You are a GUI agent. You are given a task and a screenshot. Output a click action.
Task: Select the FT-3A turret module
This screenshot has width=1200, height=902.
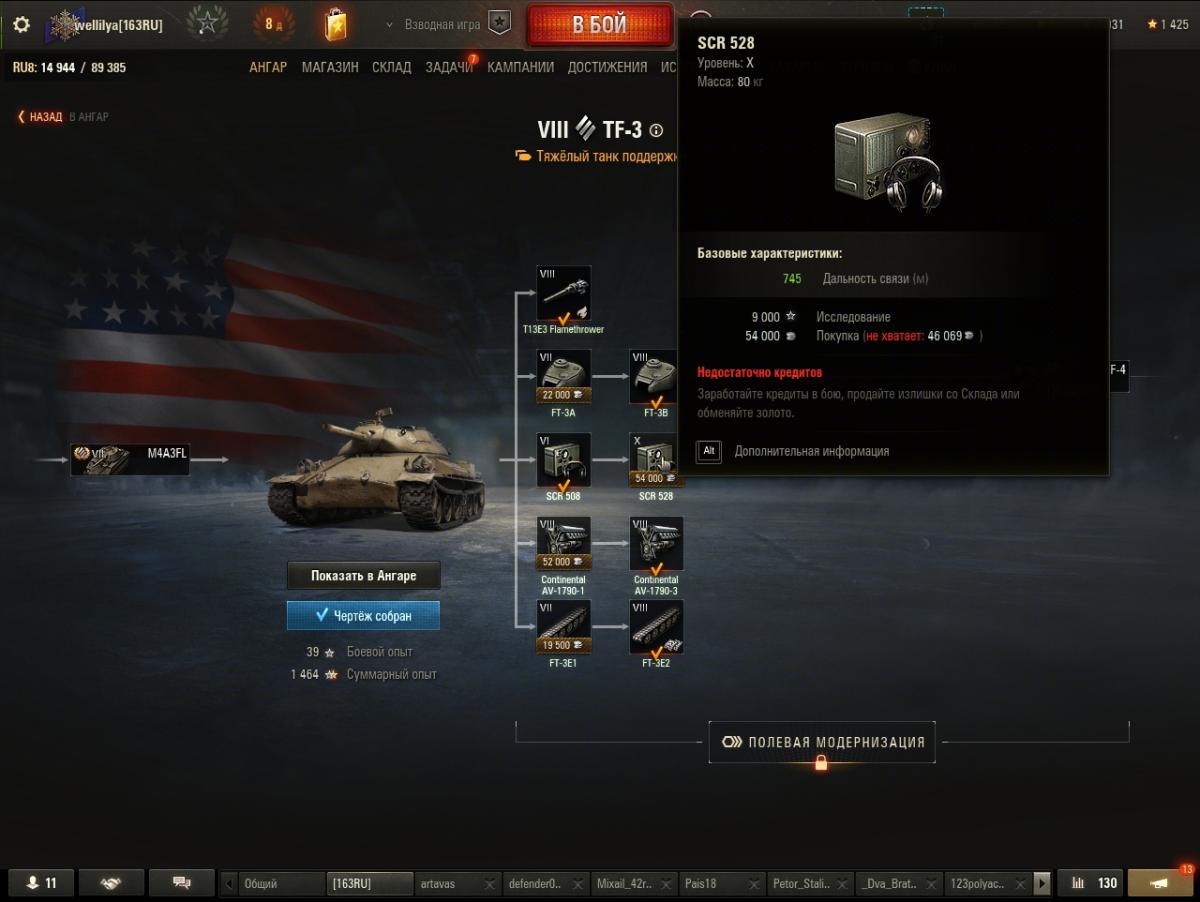(563, 376)
